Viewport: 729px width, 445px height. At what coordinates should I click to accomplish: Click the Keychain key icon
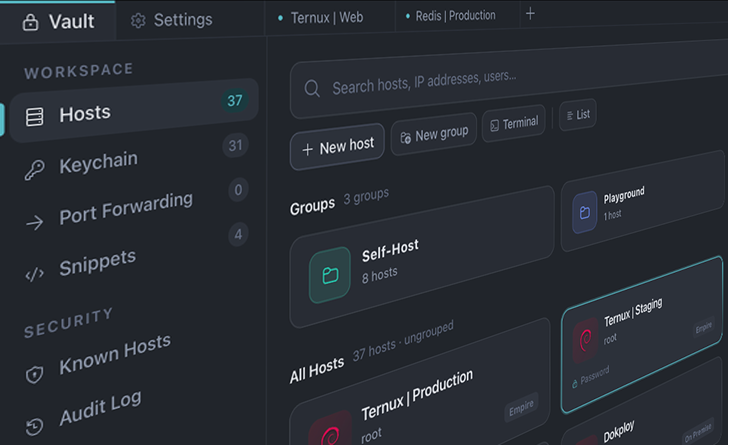pyautogui.click(x=34, y=170)
